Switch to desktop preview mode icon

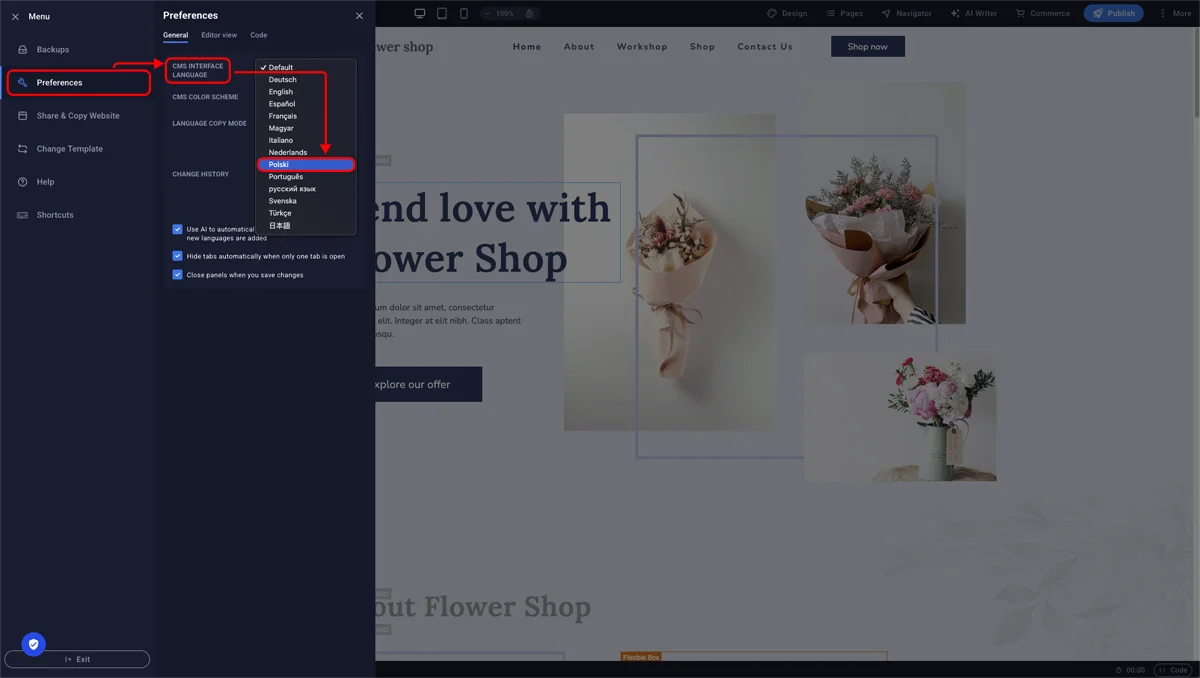[x=418, y=12]
